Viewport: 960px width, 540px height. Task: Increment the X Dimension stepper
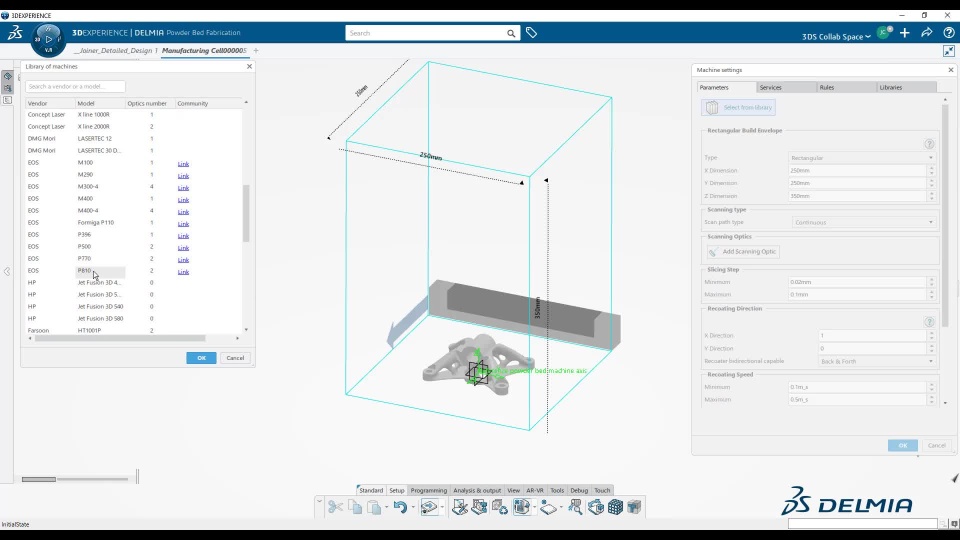tap(932, 168)
